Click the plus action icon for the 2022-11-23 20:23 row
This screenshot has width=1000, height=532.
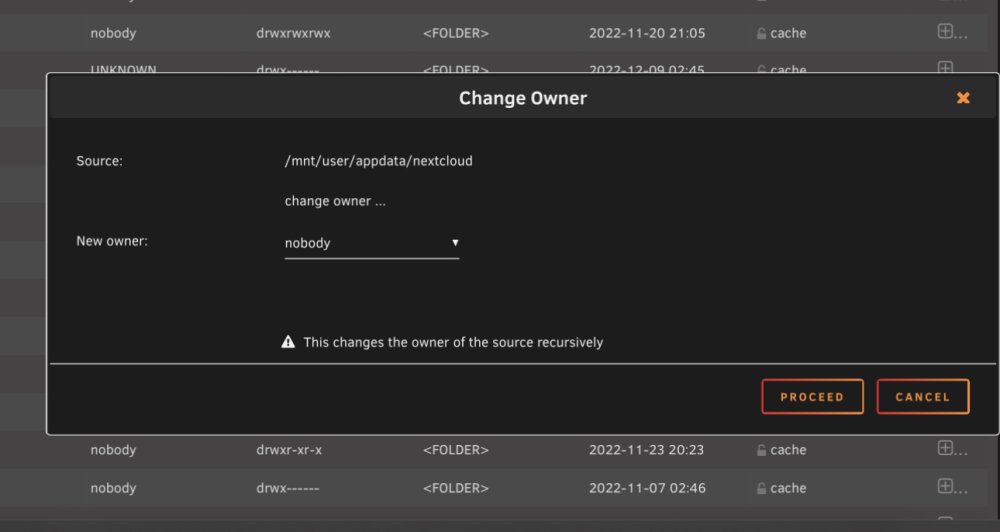945,448
